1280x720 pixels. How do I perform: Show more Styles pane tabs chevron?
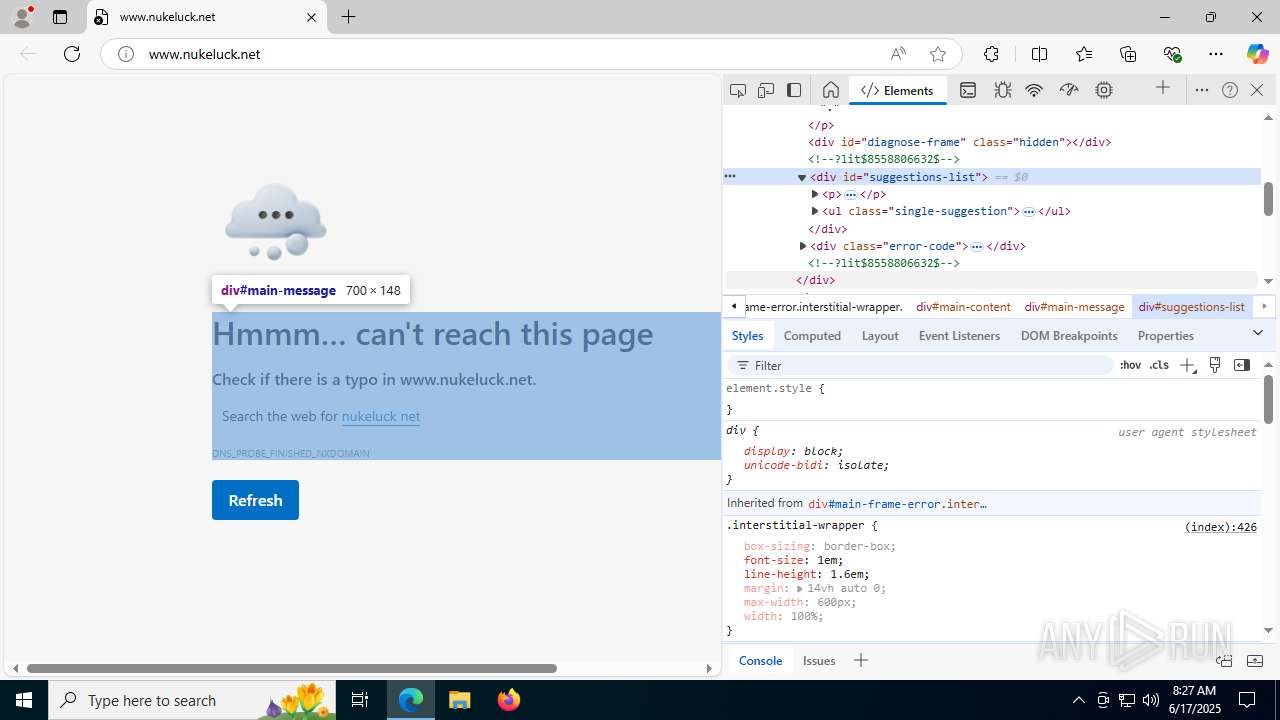tap(1258, 333)
